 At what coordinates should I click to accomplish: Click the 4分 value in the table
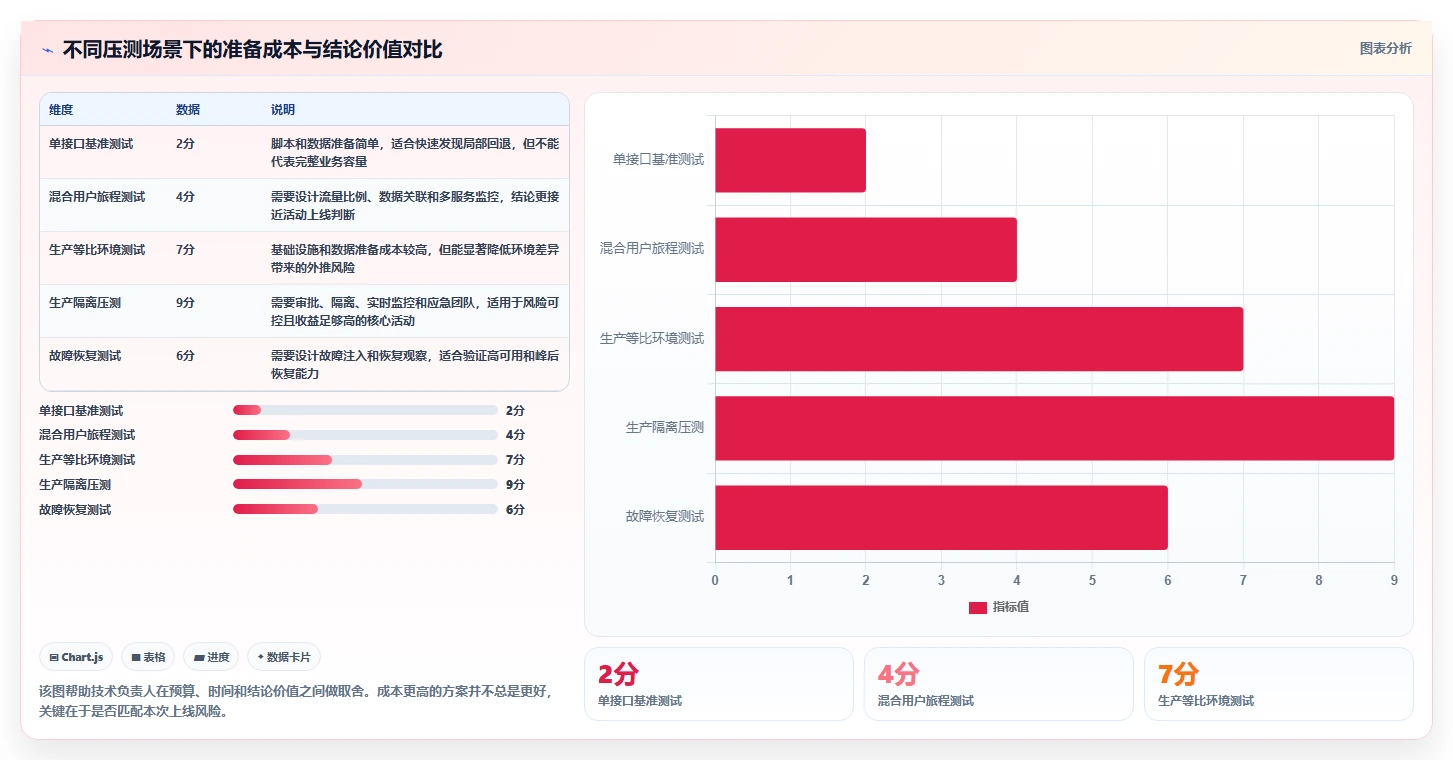click(185, 197)
